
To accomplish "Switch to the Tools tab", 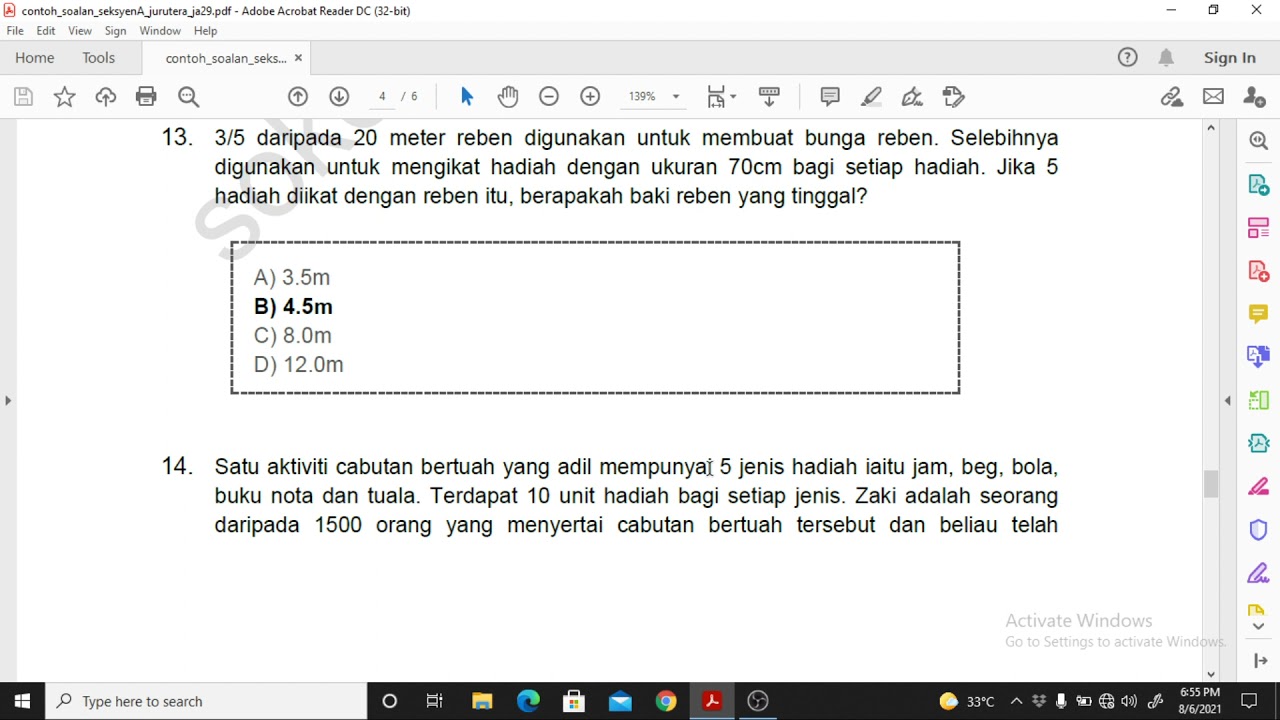I will tap(99, 58).
